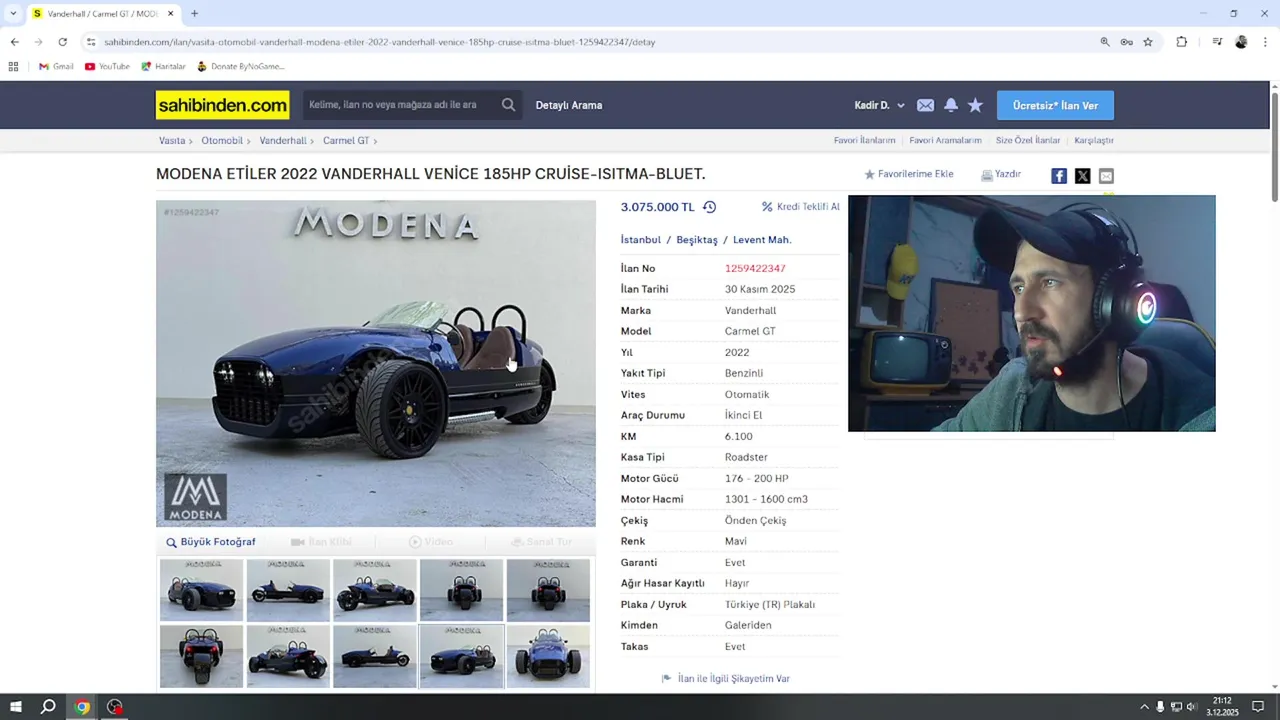Viewport: 1280px width, 720px height.
Task: Open favorites star icon in header
Action: coord(975,105)
